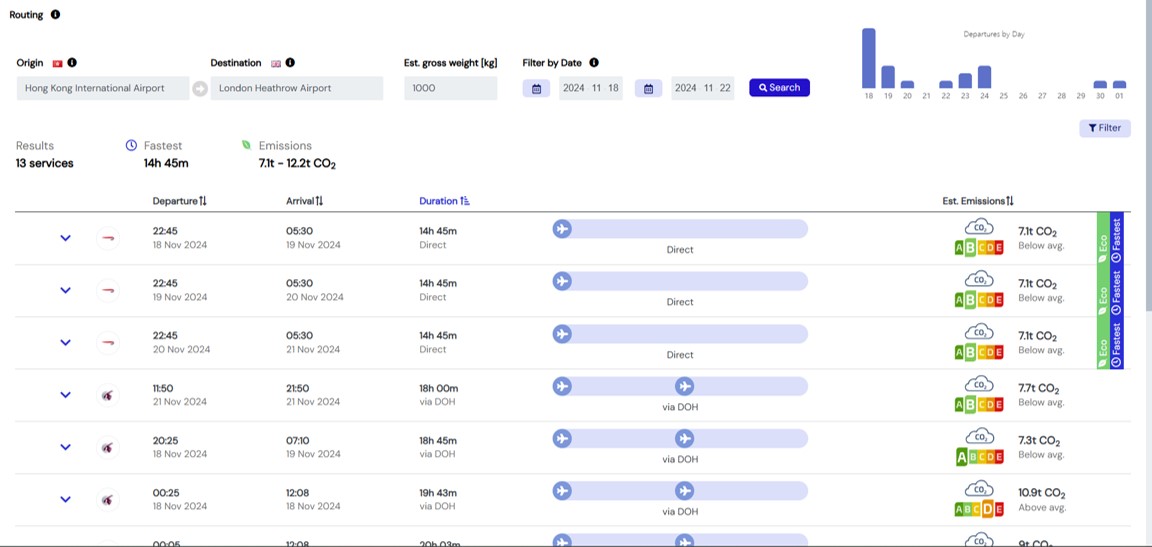
Task: Open the end date calendar picker
Action: [648, 88]
